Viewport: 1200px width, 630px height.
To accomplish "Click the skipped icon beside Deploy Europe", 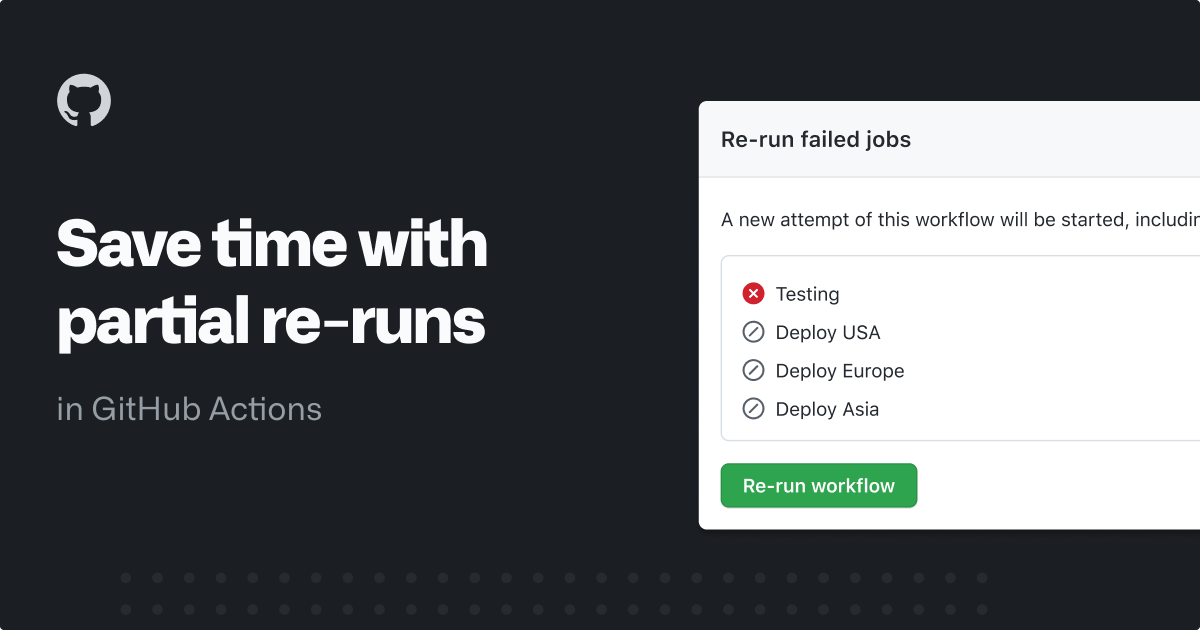I will pos(753,371).
